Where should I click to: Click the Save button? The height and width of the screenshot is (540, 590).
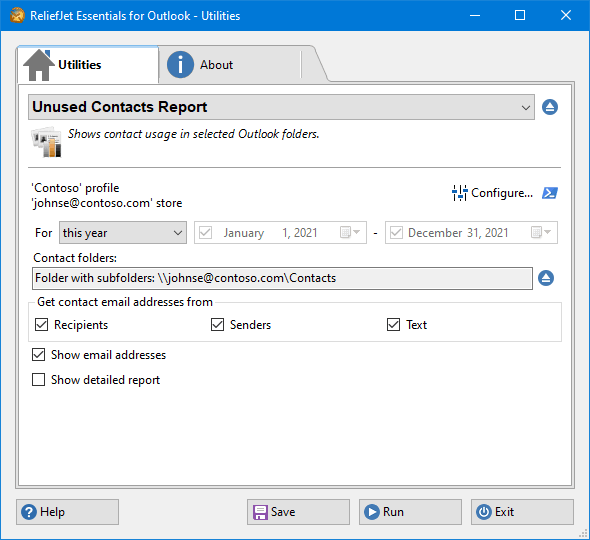(x=298, y=512)
